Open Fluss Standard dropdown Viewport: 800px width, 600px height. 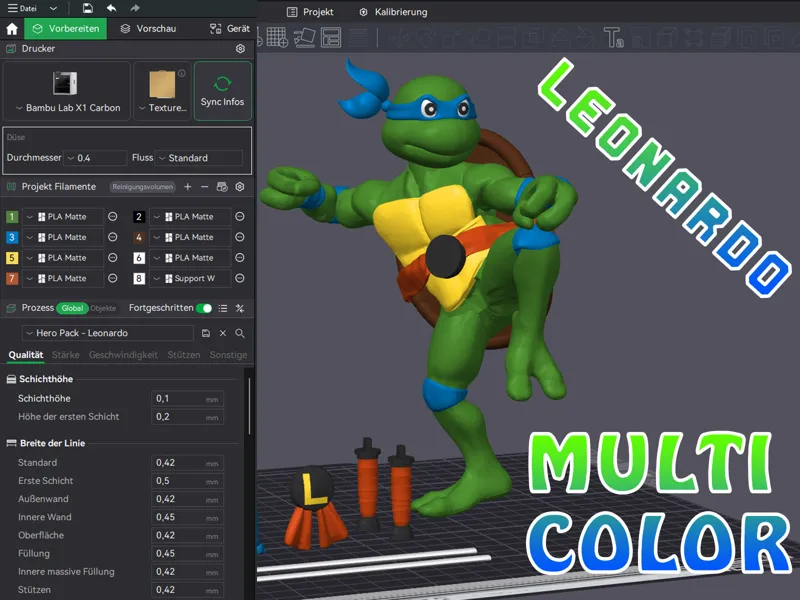pos(198,158)
